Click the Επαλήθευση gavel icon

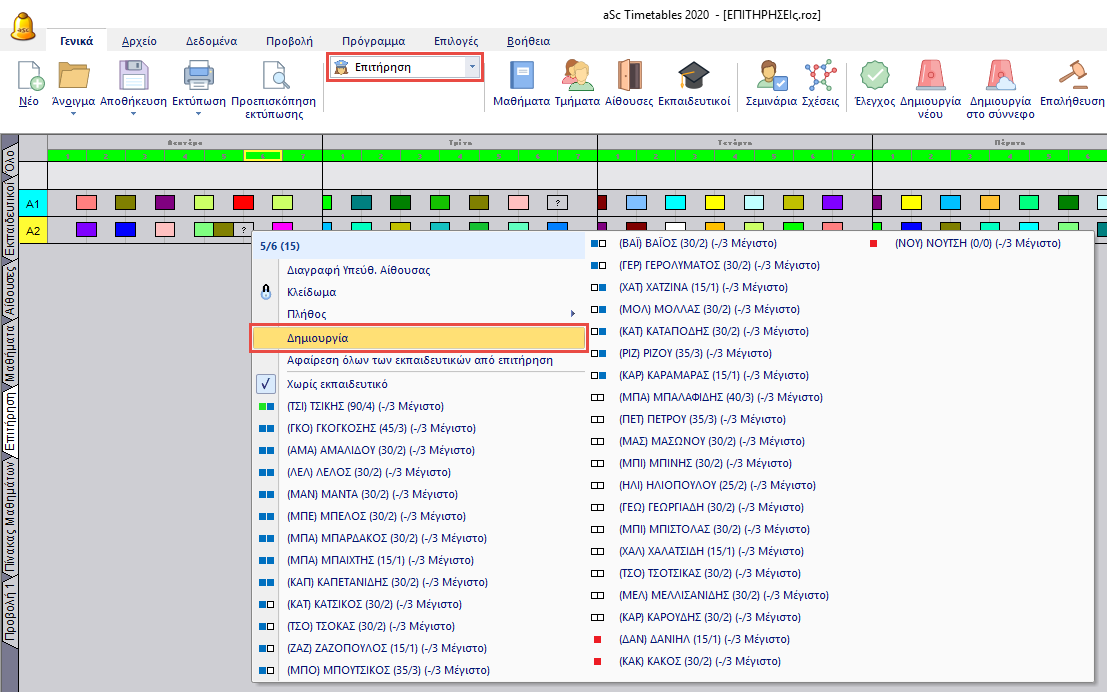coord(1072,77)
